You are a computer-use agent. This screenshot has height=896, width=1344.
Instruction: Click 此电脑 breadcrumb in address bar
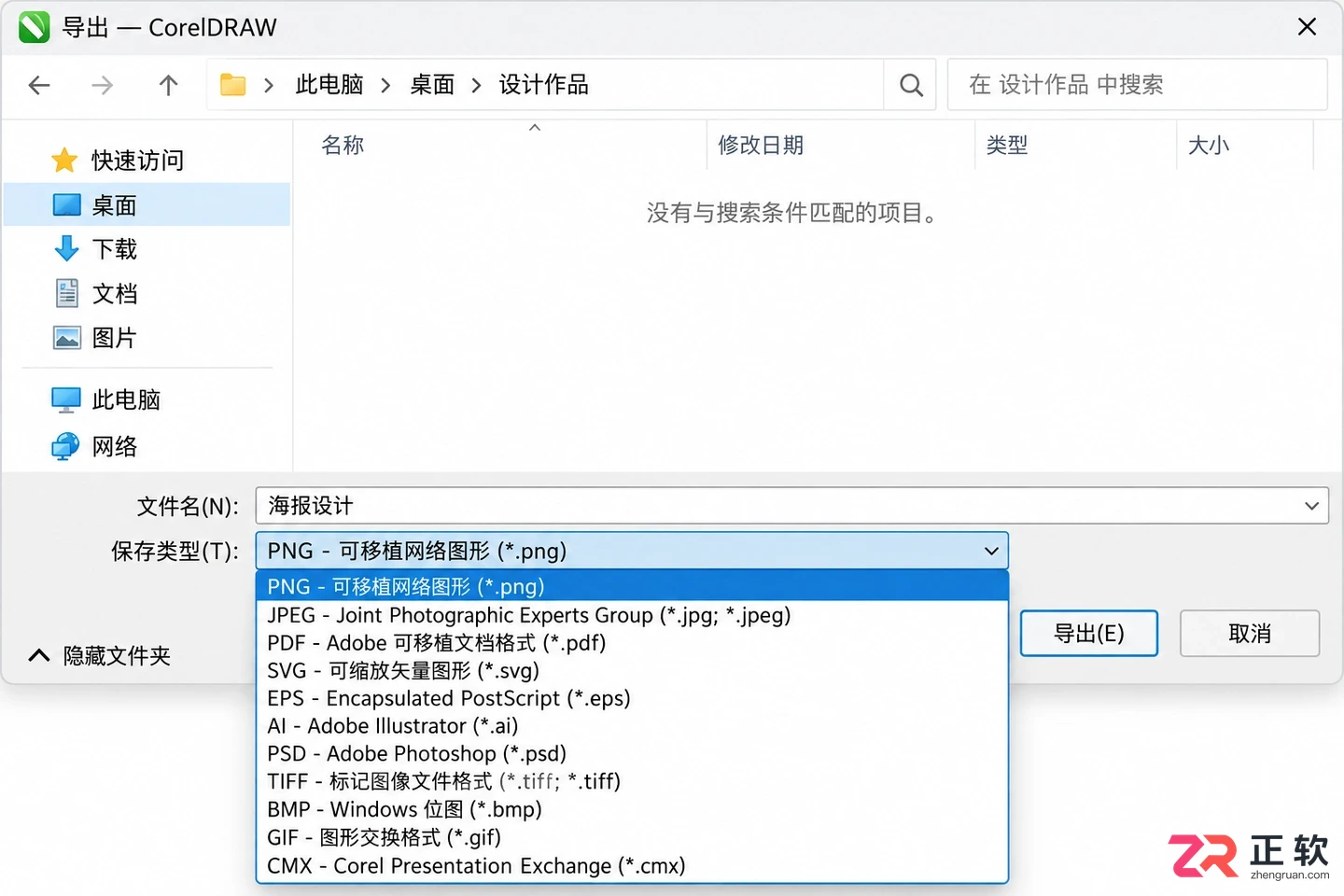[x=329, y=85]
